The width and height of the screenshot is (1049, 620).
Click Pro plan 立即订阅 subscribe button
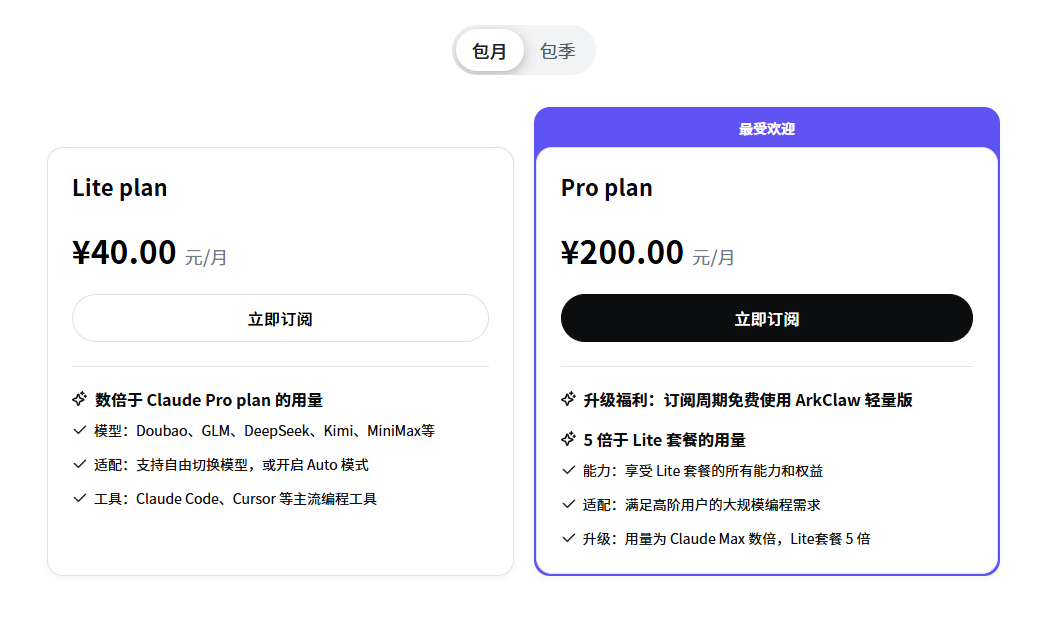[766, 319]
